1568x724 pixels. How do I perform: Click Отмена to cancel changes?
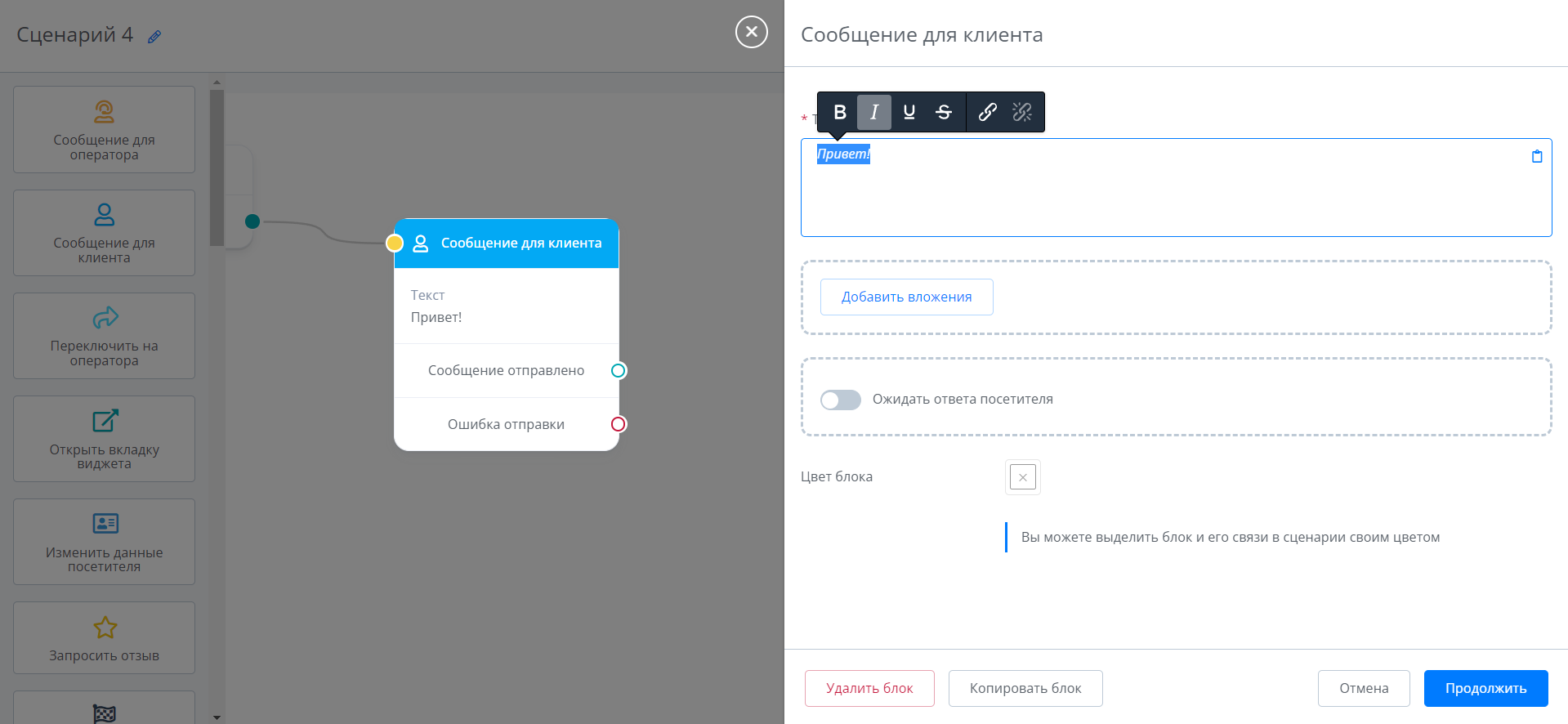(x=1363, y=688)
